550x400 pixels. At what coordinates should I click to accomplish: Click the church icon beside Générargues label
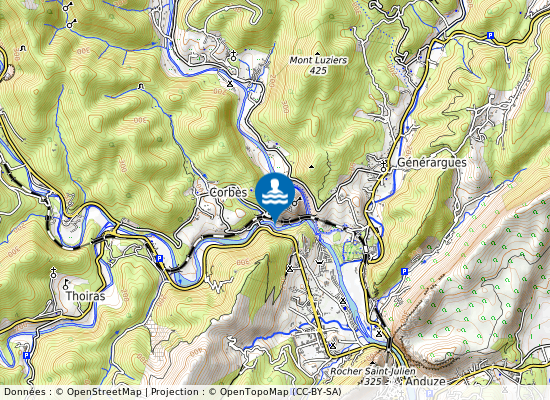tap(384, 166)
